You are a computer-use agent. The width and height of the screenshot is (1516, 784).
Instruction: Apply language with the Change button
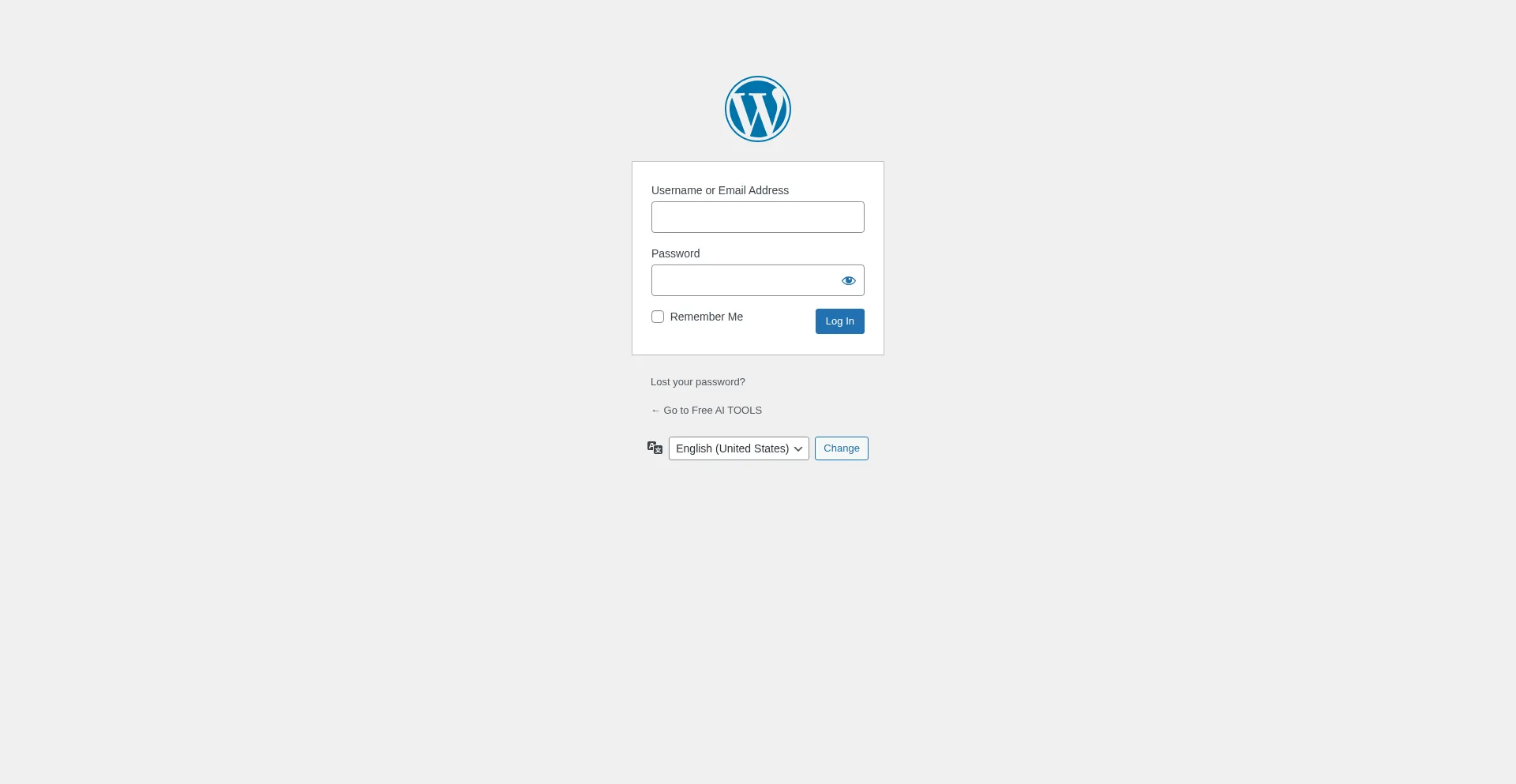(x=842, y=448)
